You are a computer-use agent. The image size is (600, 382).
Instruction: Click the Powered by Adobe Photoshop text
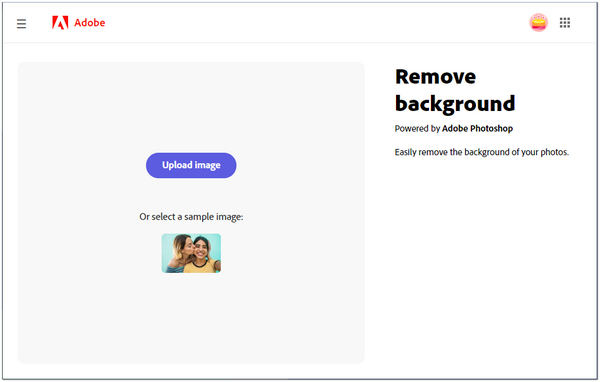click(453, 128)
